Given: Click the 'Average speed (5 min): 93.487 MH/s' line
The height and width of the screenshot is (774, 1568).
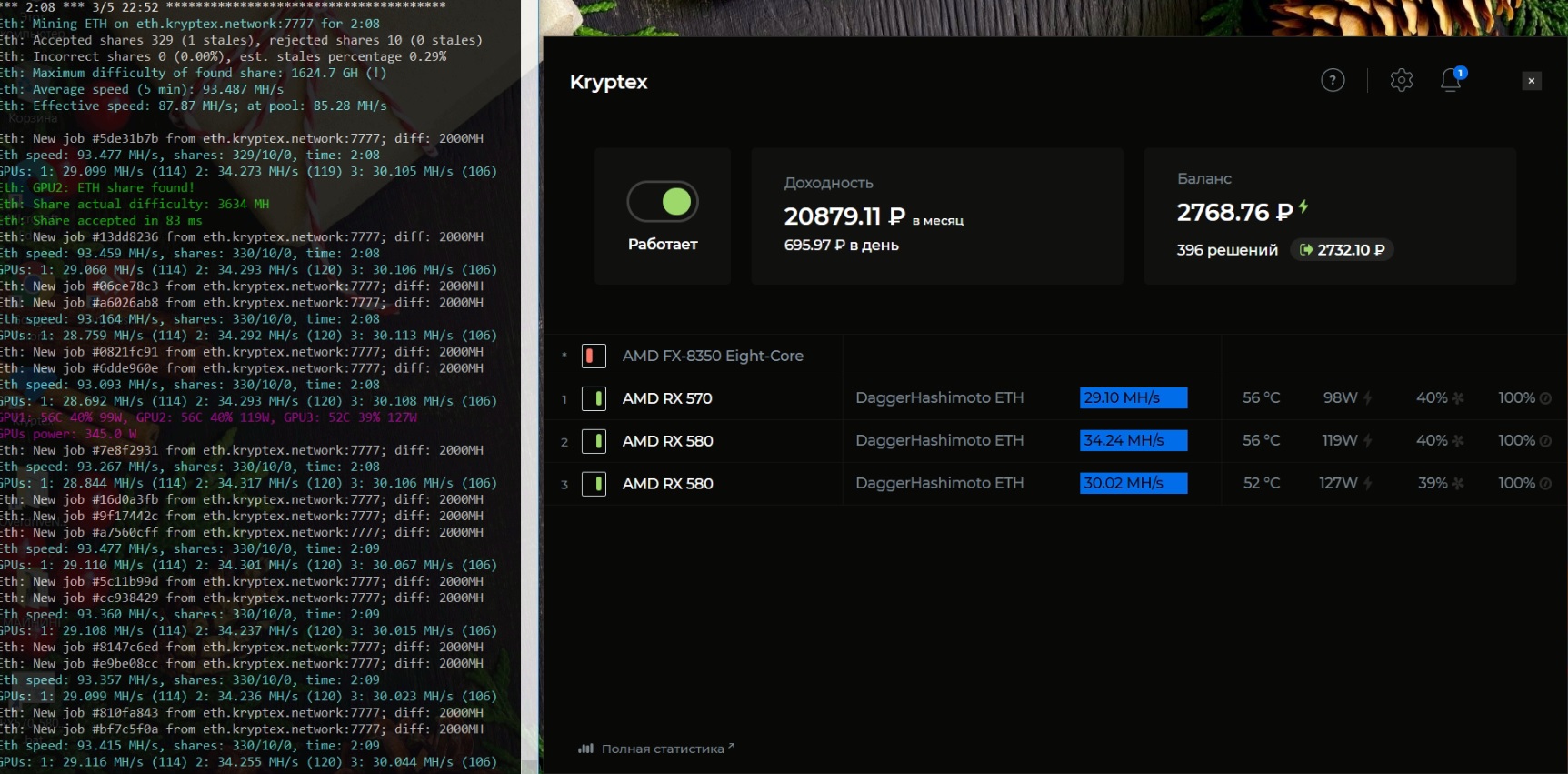Looking at the screenshot, I should click(143, 89).
